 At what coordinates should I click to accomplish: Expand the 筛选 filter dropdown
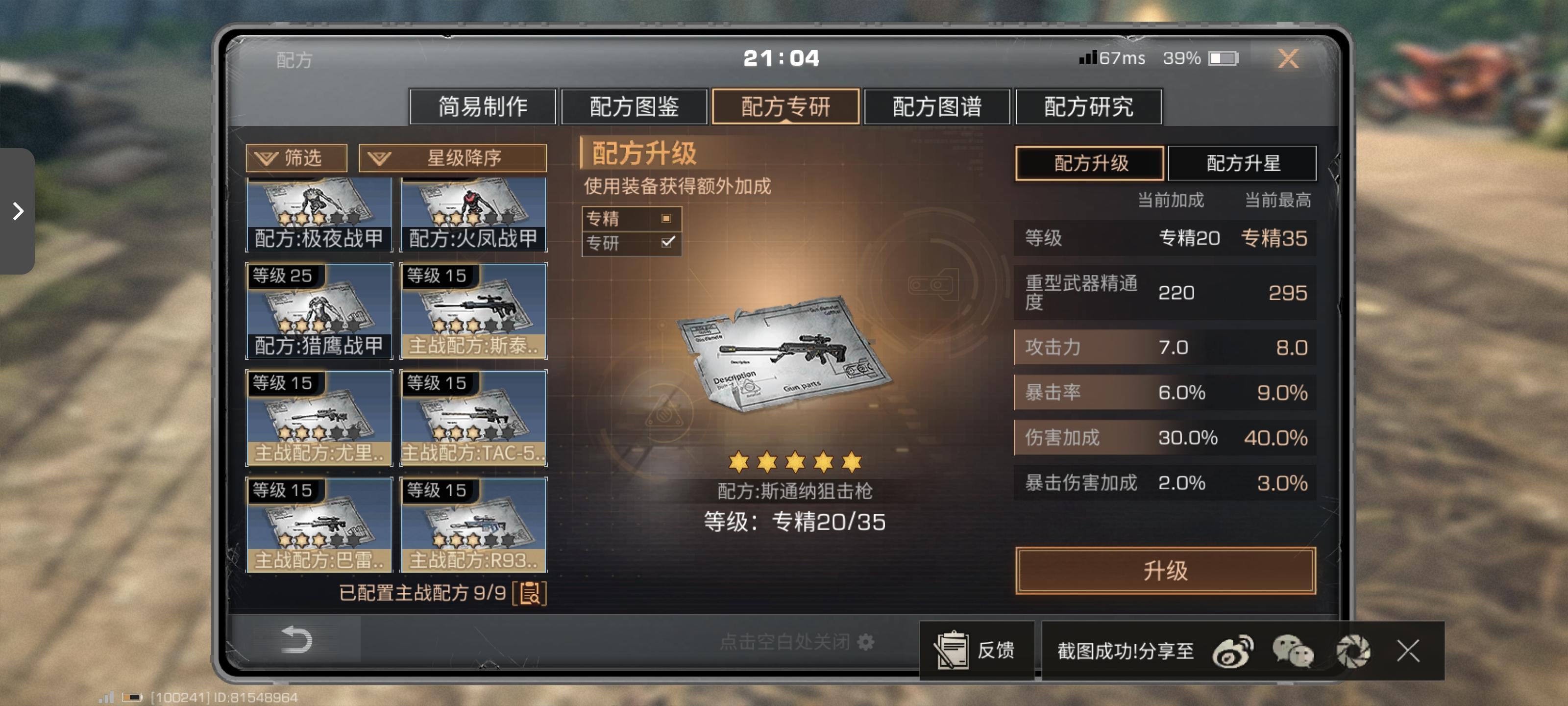[x=296, y=158]
